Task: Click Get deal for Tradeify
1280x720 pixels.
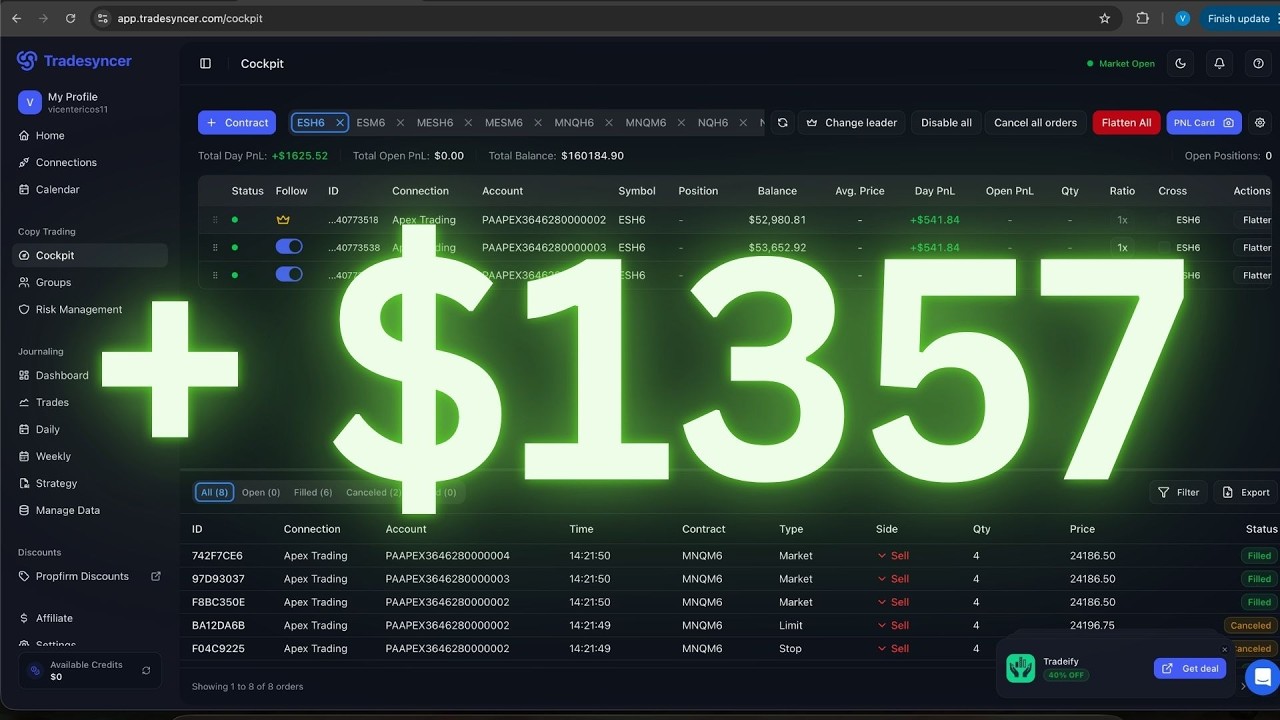Action: coord(1190,669)
